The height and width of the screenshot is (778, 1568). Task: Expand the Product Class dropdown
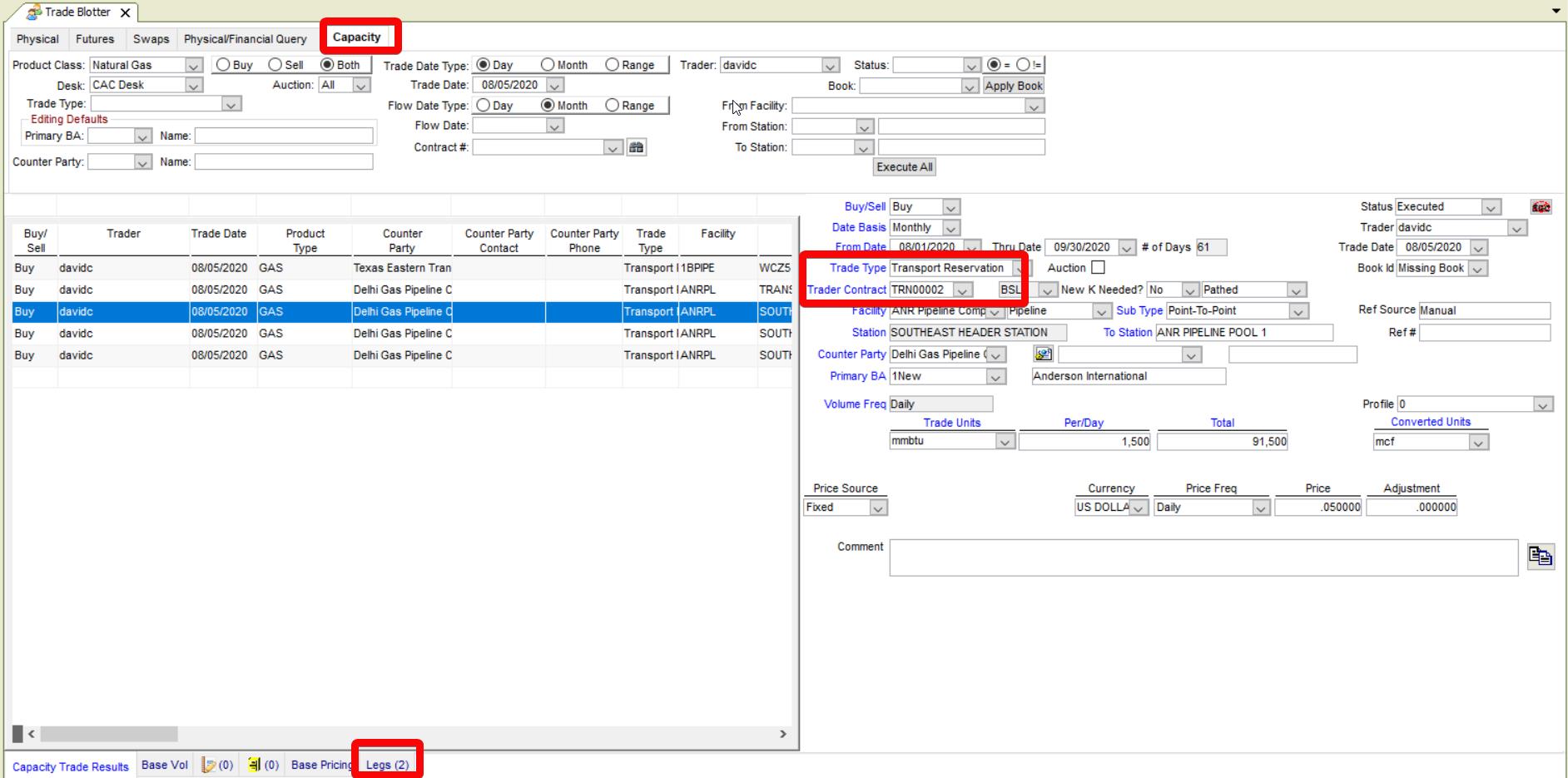(193, 65)
